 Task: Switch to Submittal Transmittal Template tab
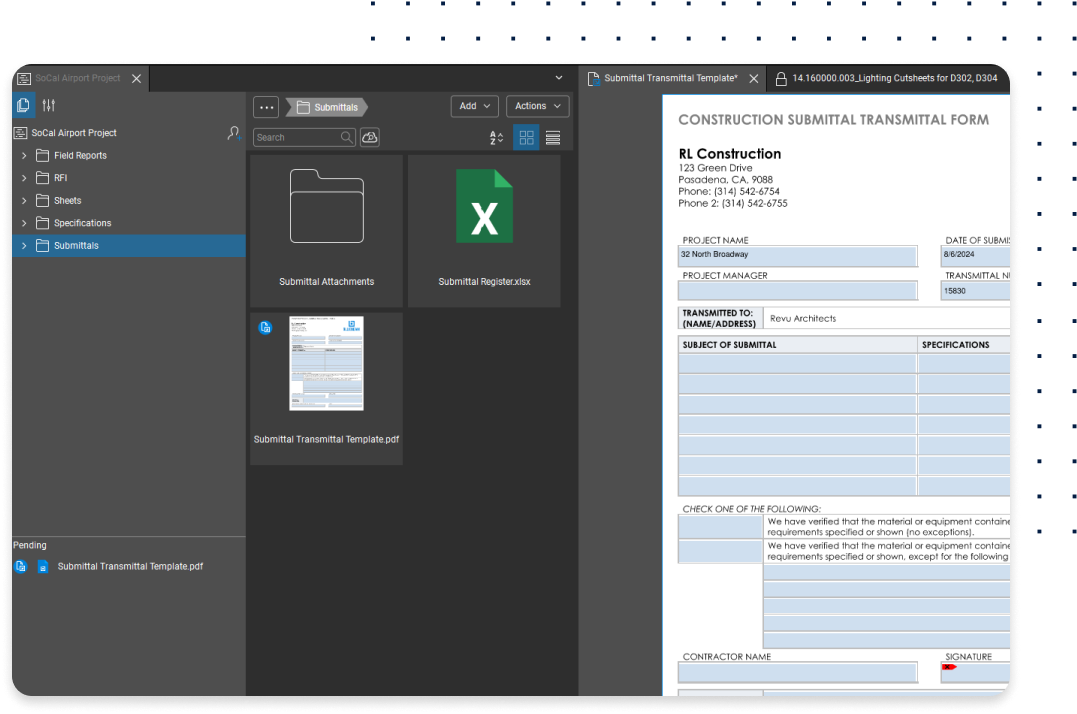(670, 78)
